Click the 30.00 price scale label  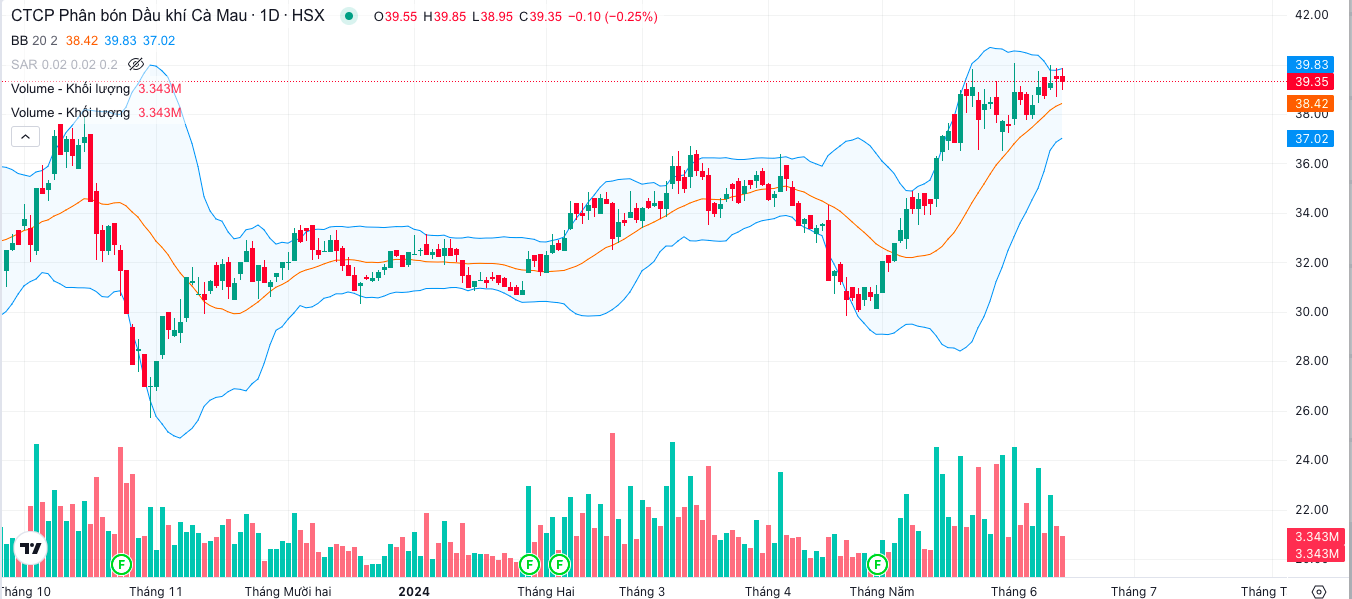click(x=1312, y=311)
